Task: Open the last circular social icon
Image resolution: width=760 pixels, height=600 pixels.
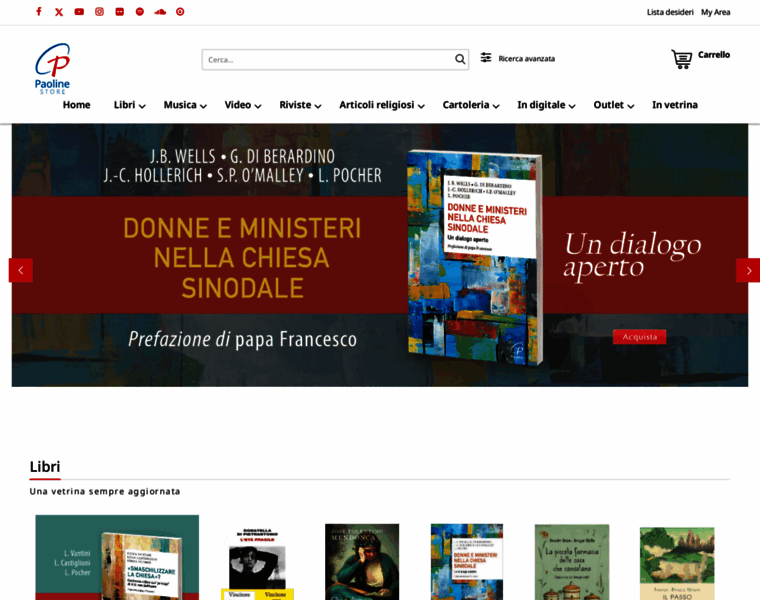Action: coord(180,12)
